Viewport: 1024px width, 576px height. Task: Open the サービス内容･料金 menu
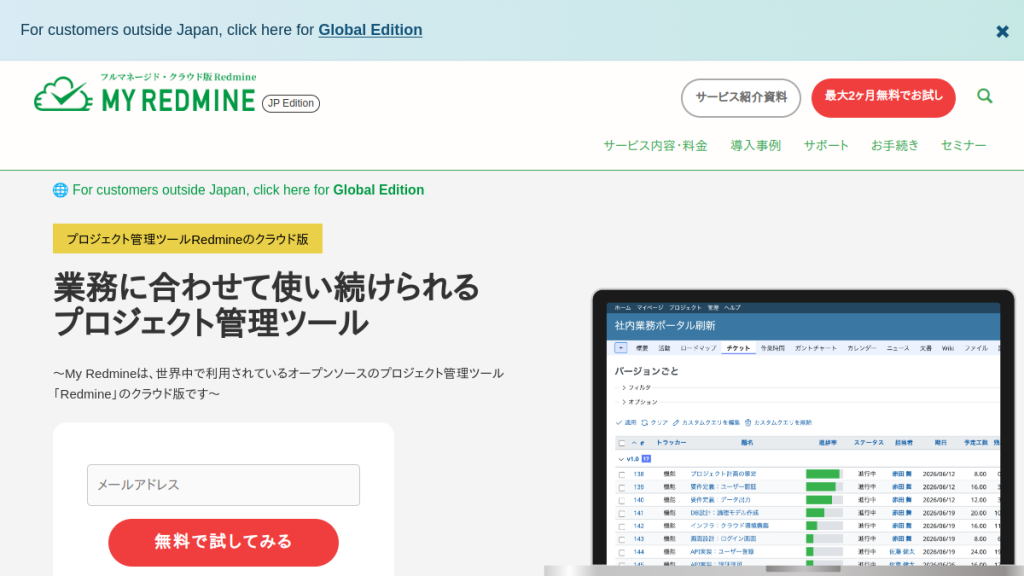click(655, 146)
